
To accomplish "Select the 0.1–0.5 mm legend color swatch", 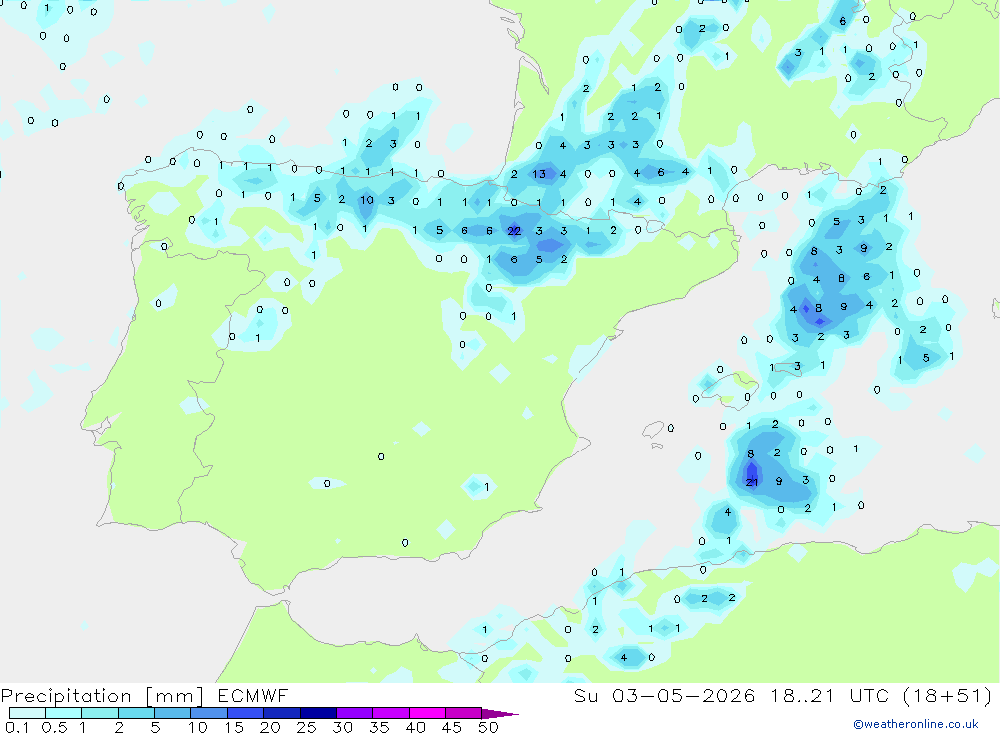I will (27, 713).
